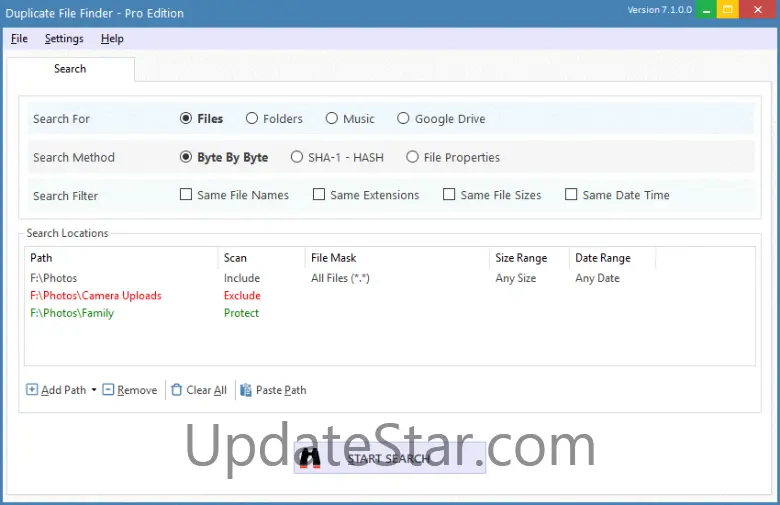Switch to the Search tab

tap(70, 69)
